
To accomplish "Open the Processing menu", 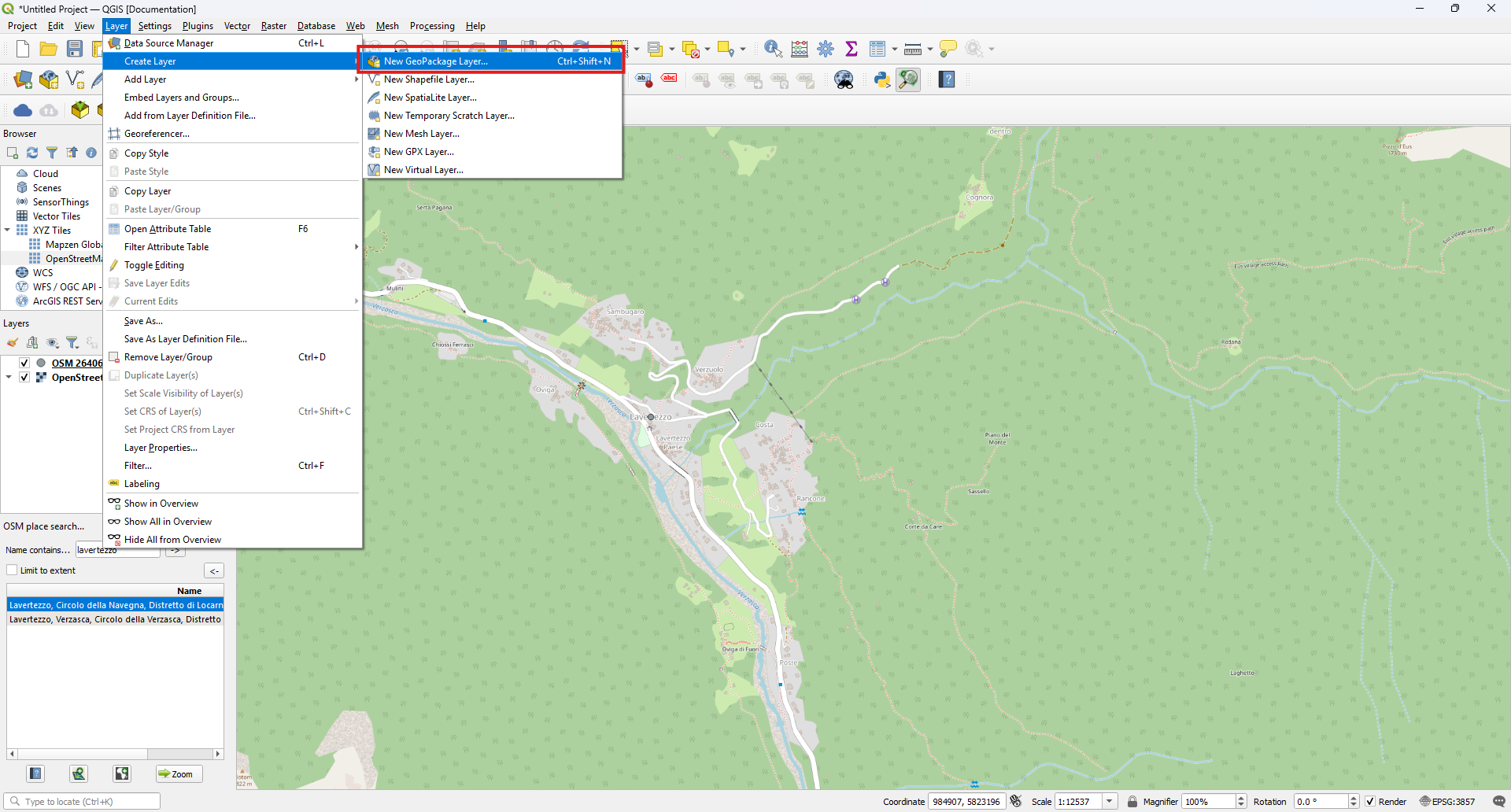I will click(431, 26).
